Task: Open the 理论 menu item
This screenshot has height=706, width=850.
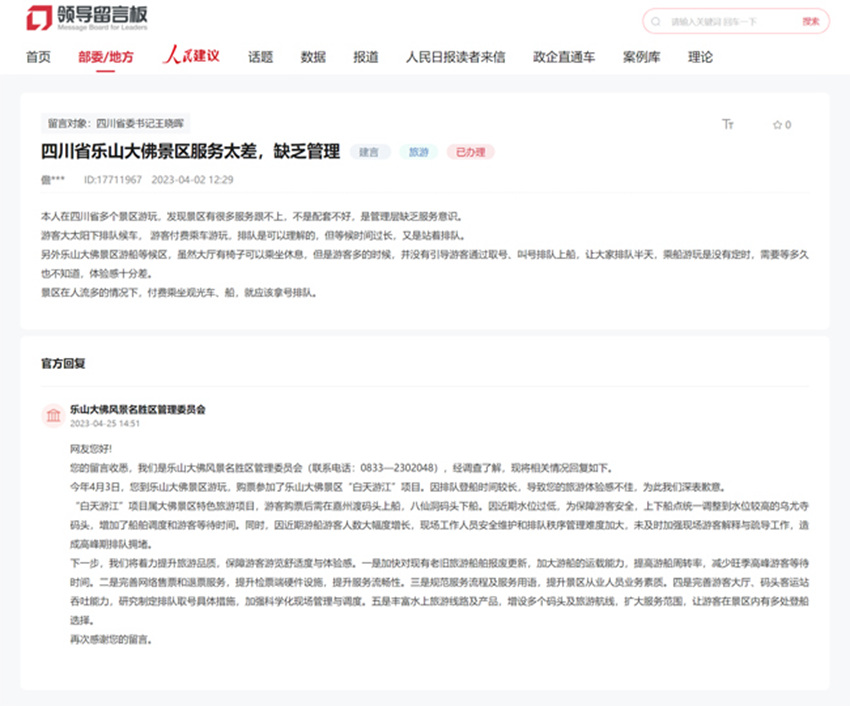Action: pos(700,57)
